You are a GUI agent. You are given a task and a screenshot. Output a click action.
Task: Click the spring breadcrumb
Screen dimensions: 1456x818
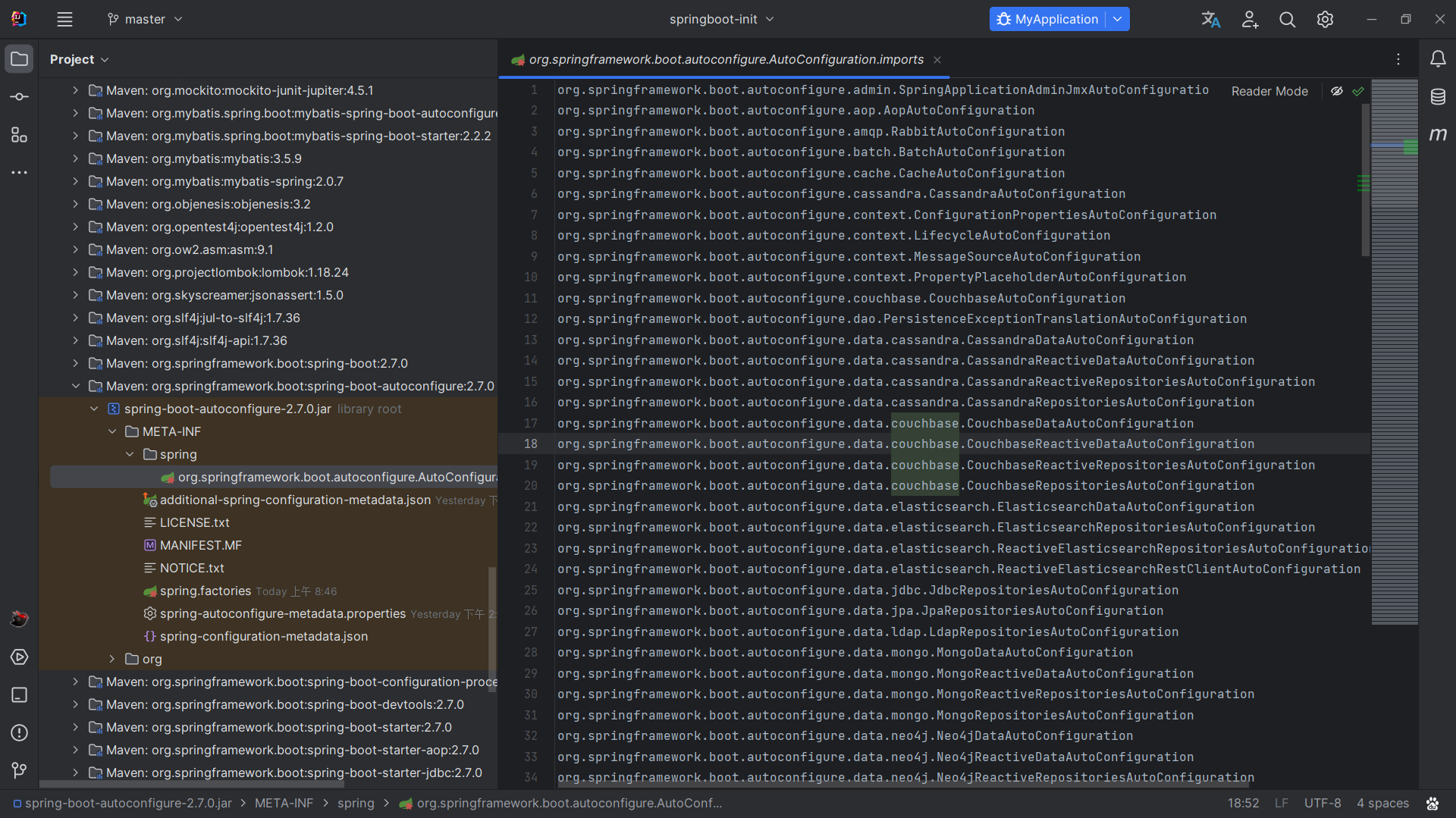coord(356,804)
